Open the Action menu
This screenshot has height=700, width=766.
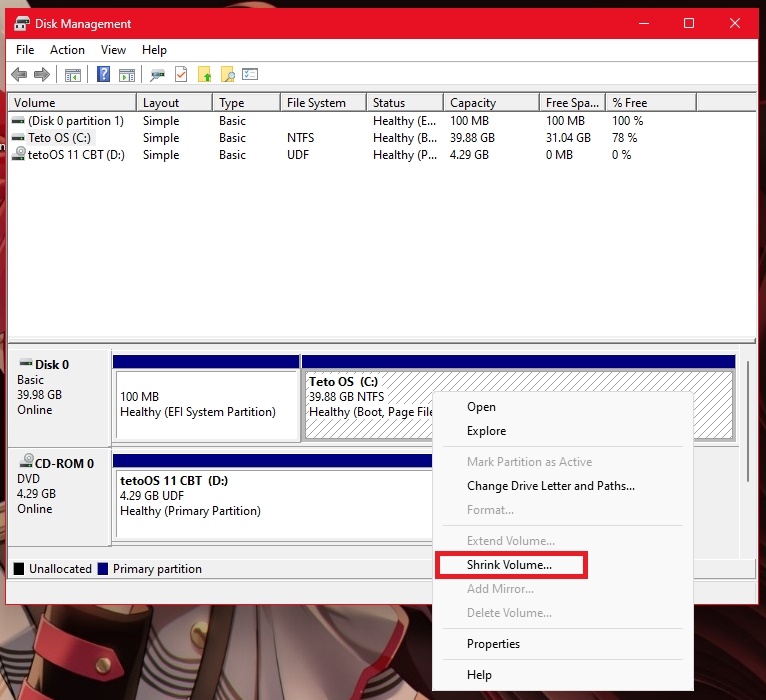[67, 50]
